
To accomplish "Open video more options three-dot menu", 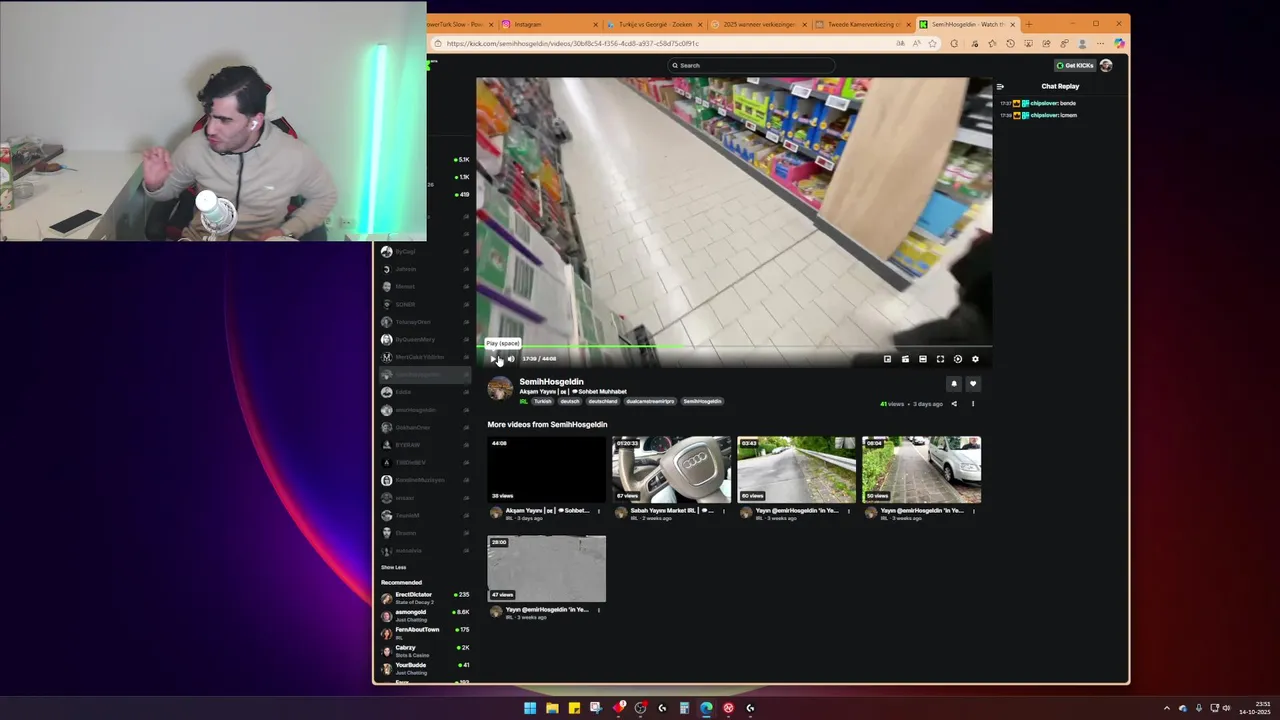I will pyautogui.click(x=972, y=404).
